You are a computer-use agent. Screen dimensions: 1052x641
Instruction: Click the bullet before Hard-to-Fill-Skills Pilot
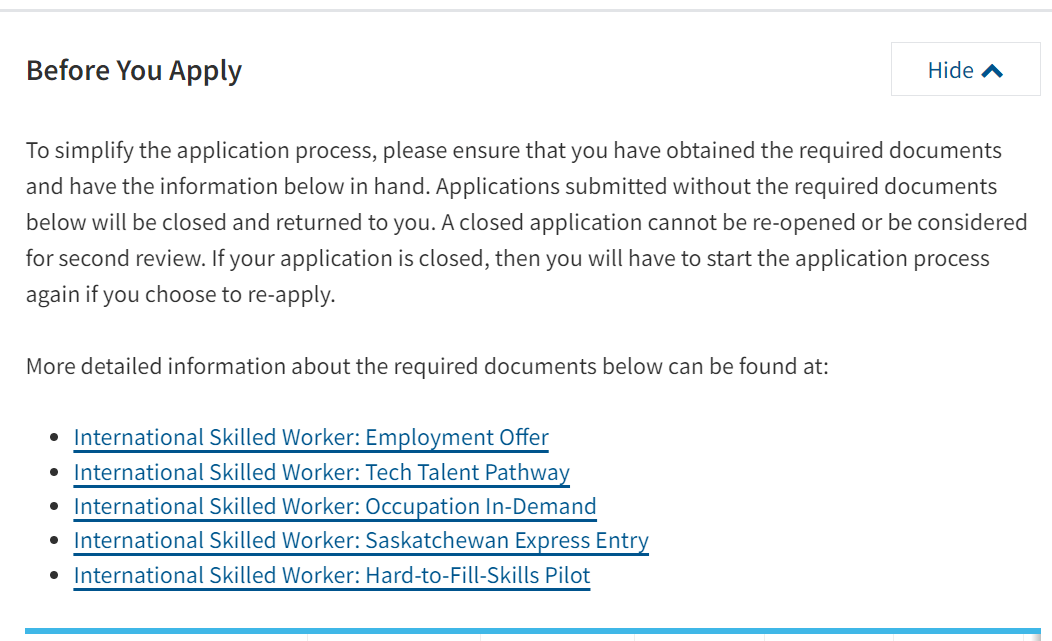click(x=55, y=576)
